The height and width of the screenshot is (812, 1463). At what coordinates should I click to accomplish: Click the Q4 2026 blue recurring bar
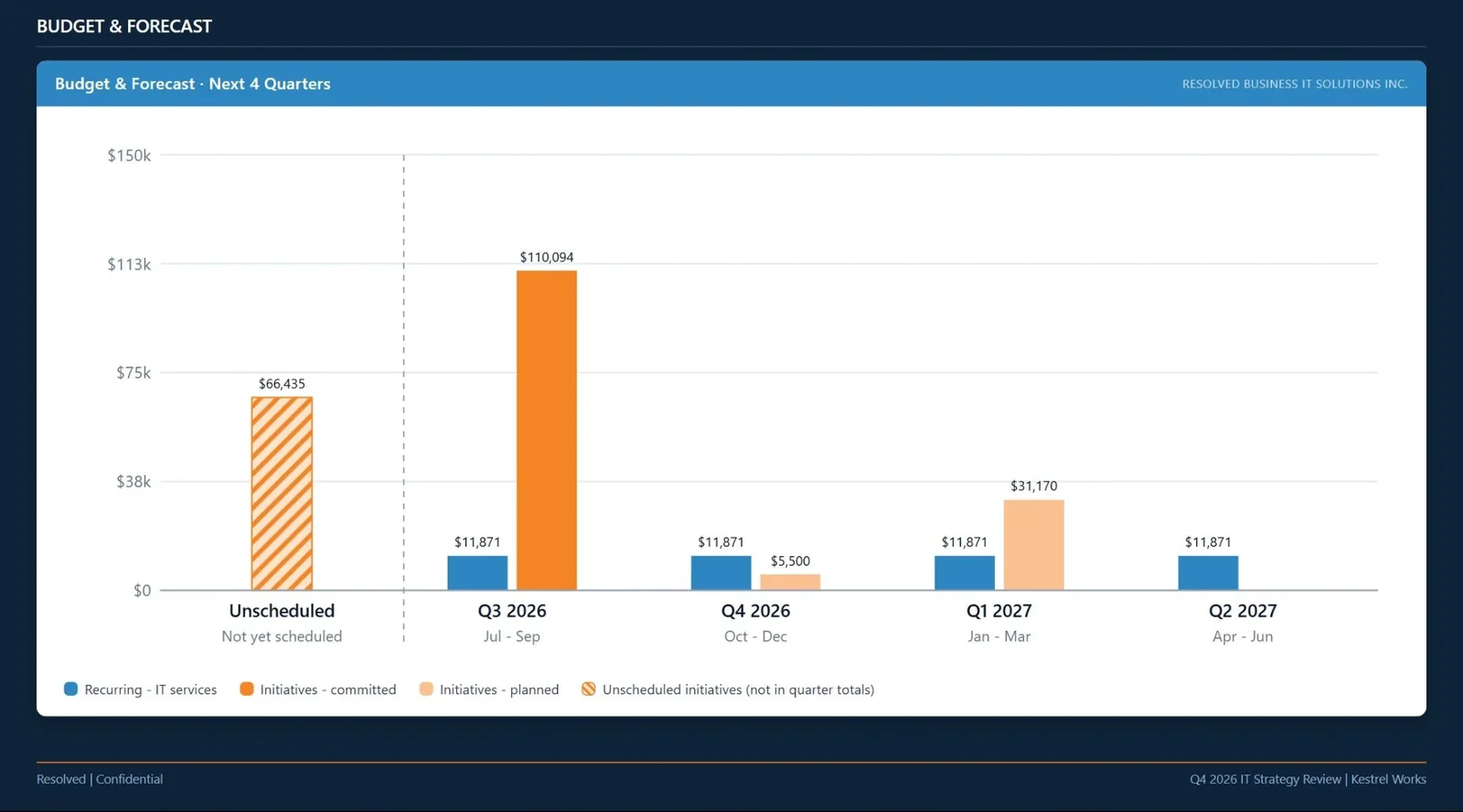pyautogui.click(x=721, y=573)
